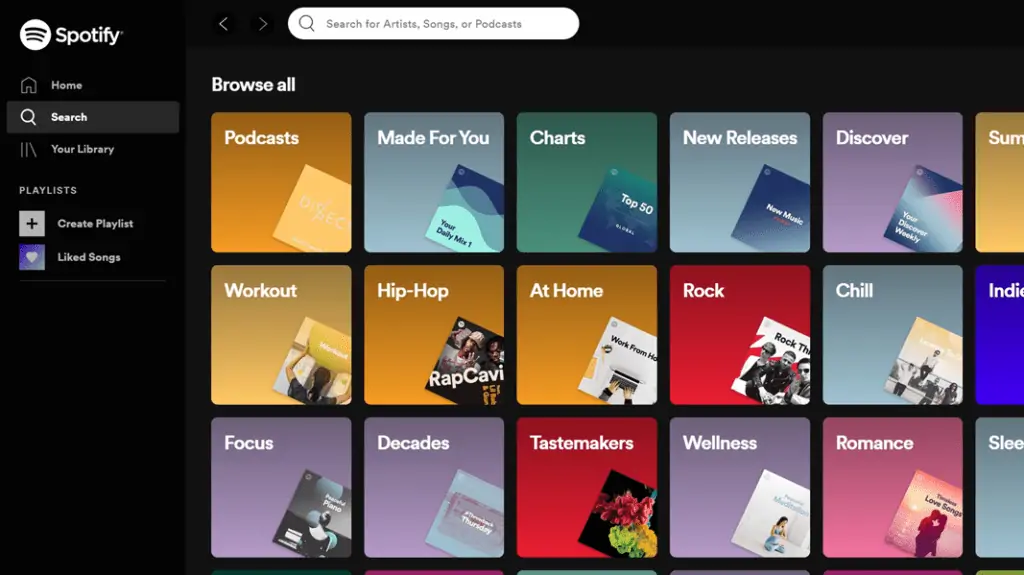The height and width of the screenshot is (575, 1024).
Task: Select the Home menu item
Action: point(66,85)
